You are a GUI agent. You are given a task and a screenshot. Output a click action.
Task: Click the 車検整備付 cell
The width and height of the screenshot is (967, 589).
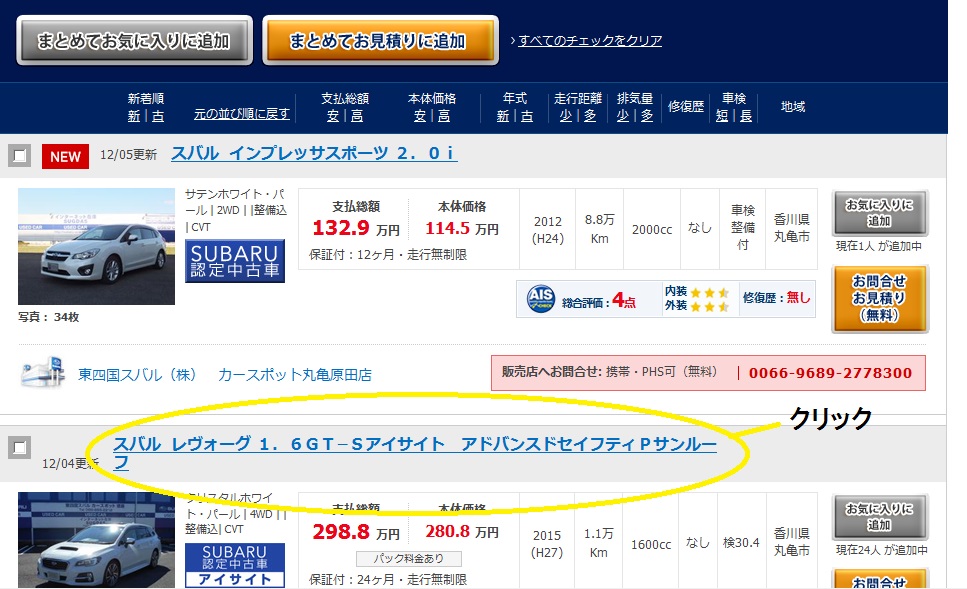743,228
